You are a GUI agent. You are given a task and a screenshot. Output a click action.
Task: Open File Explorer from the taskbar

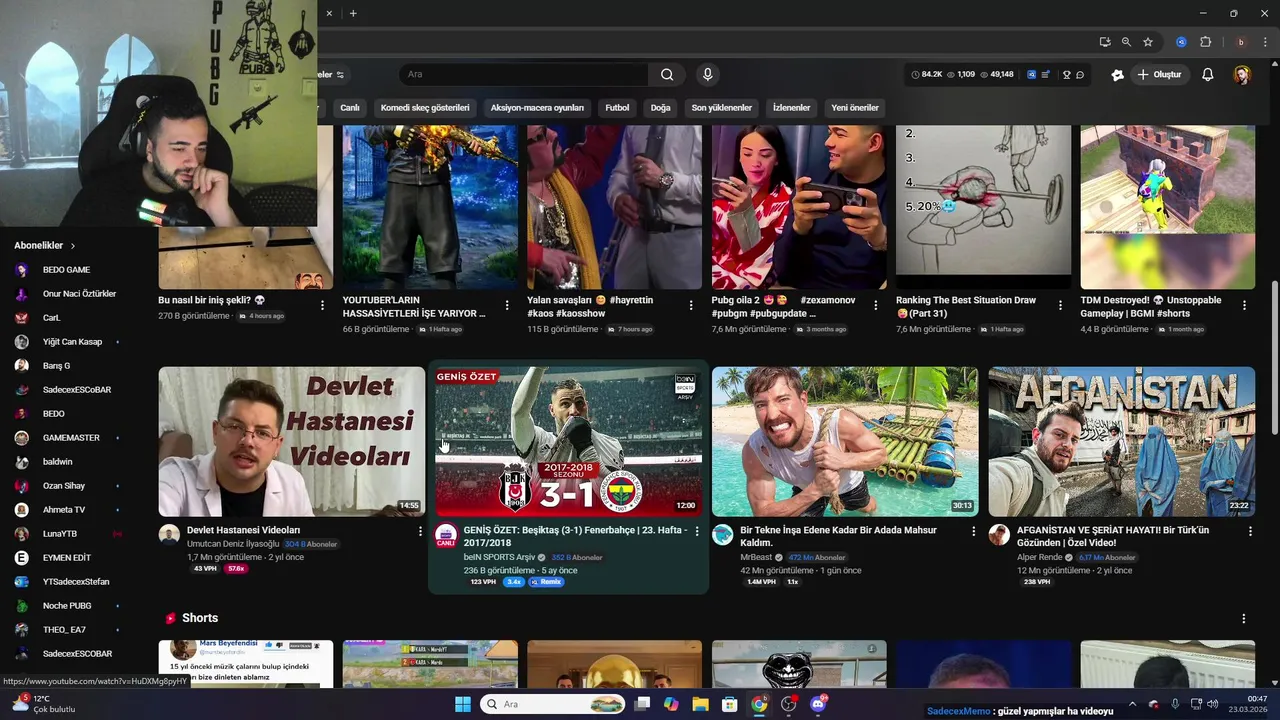pos(701,704)
